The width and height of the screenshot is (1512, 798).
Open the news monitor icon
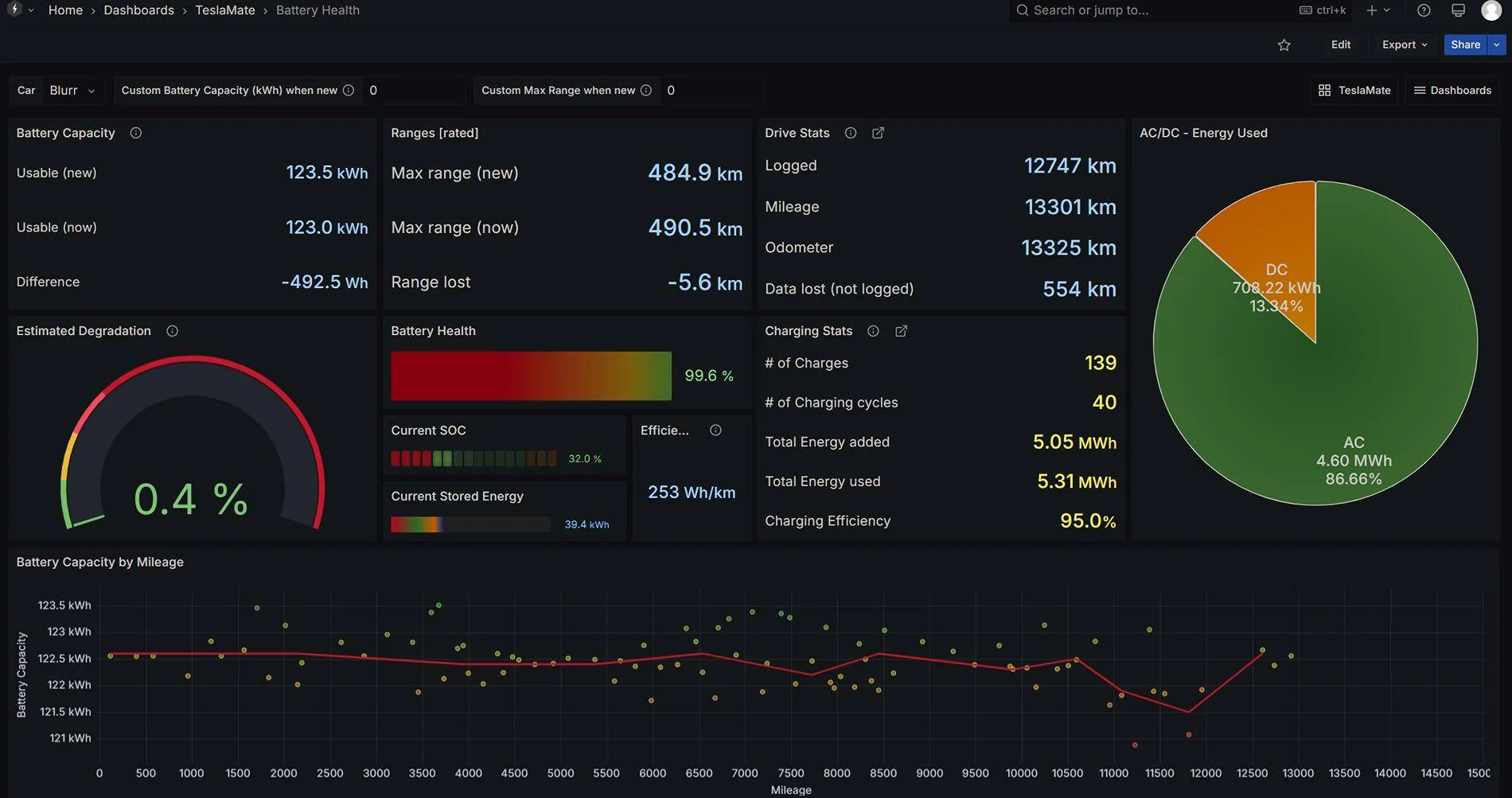pos(1458,10)
